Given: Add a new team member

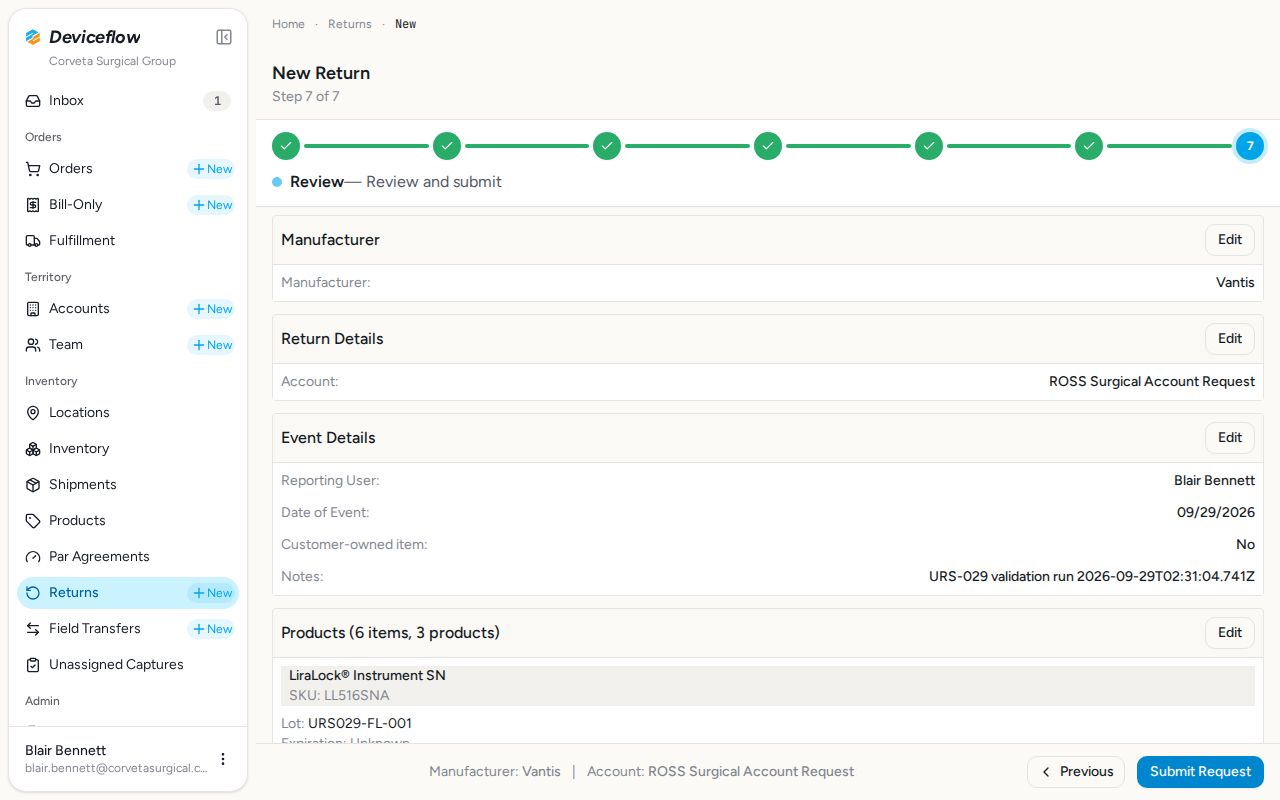Looking at the screenshot, I should point(212,345).
